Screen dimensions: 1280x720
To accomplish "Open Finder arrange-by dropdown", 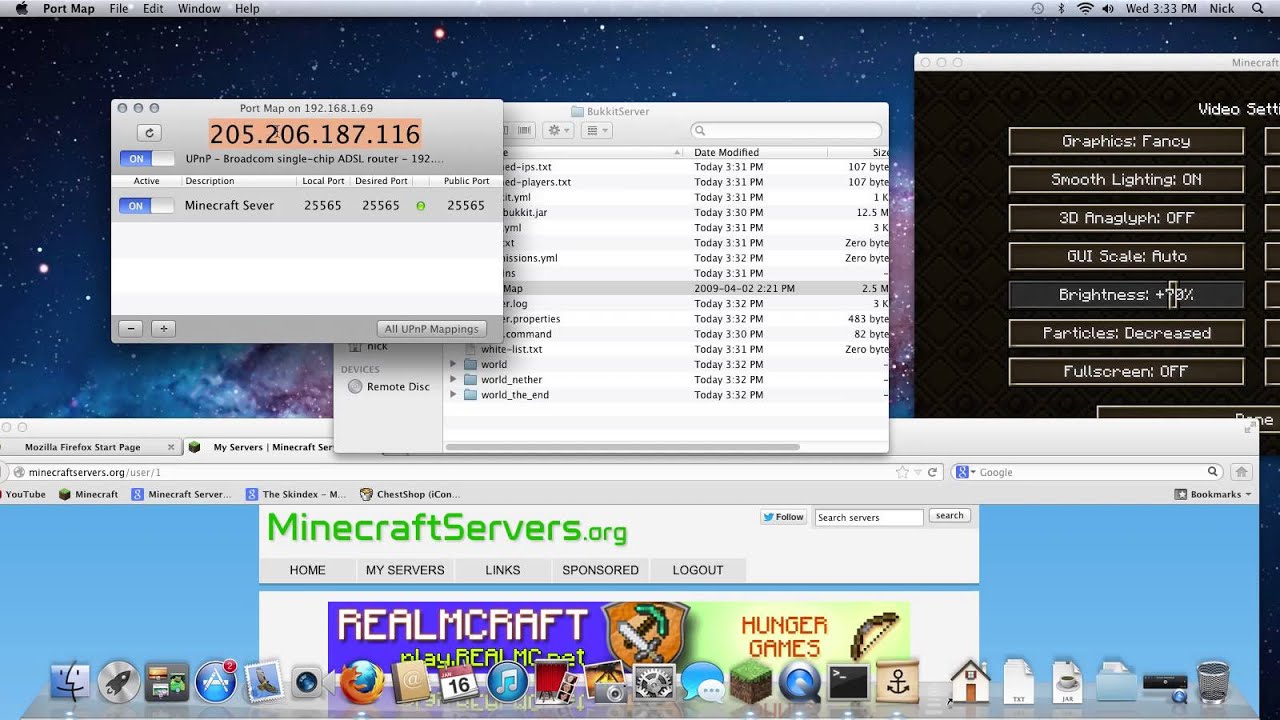I will pyautogui.click(x=596, y=130).
